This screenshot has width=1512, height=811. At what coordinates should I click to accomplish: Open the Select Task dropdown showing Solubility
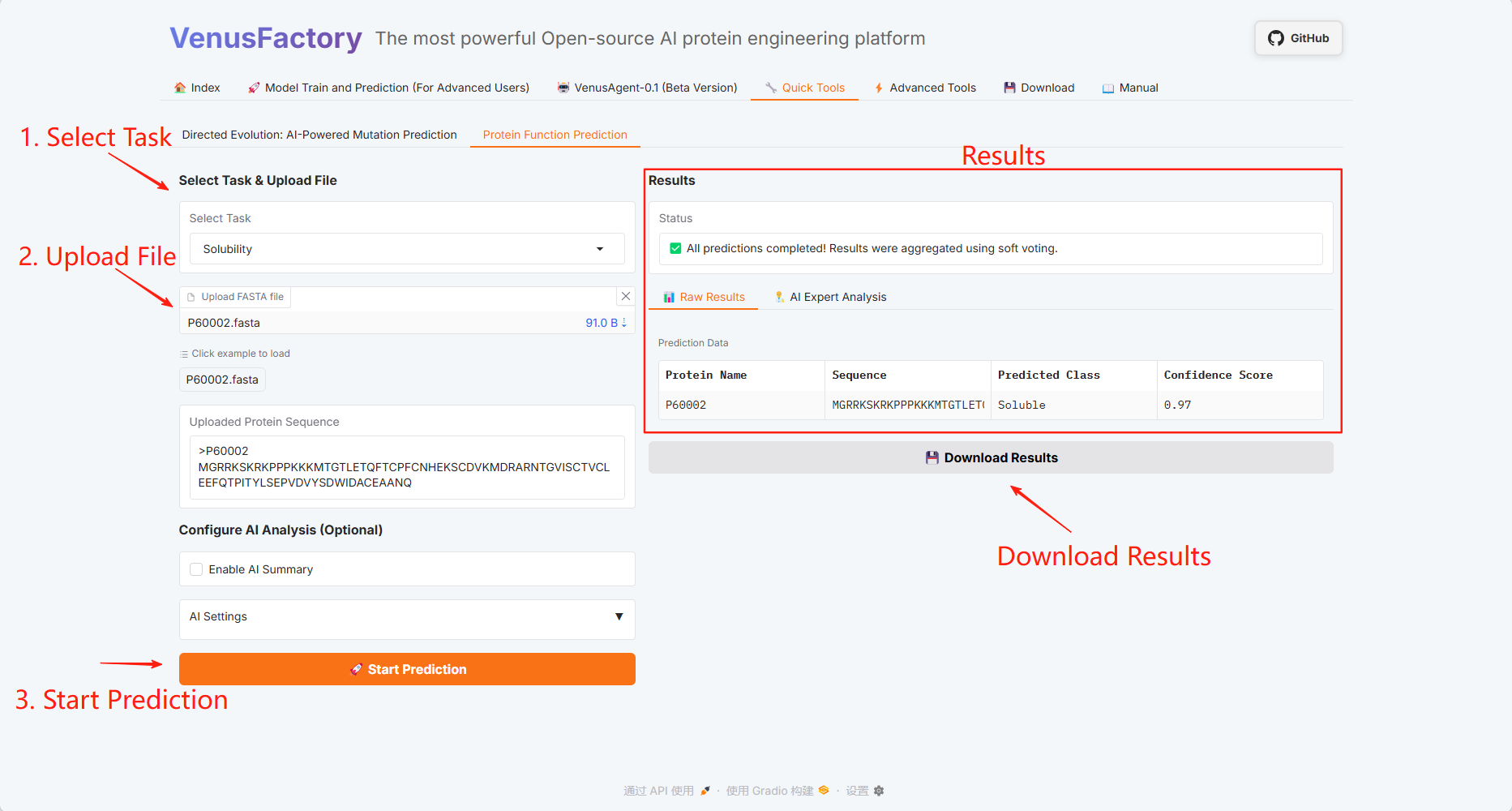(x=406, y=249)
